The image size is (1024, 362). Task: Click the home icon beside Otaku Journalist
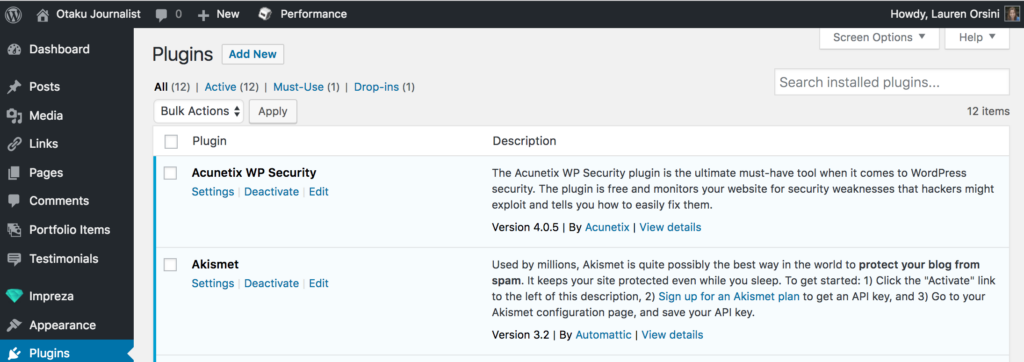[x=43, y=14]
